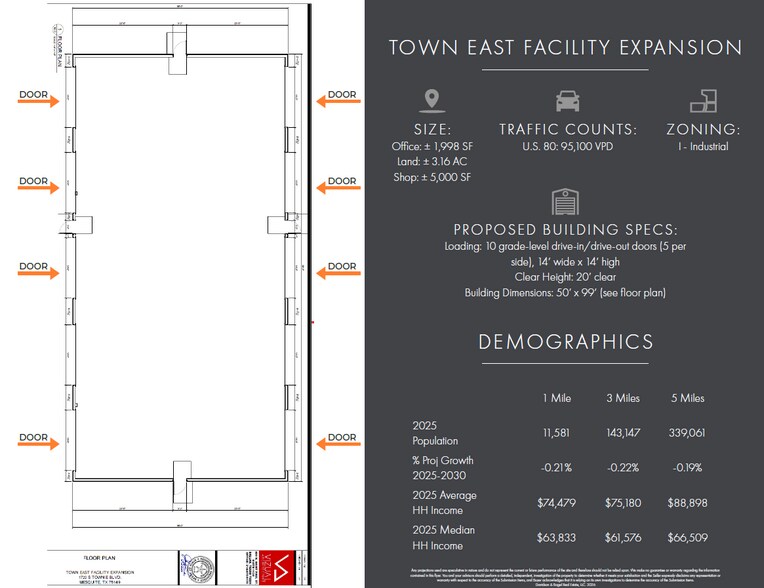Select the 'TOWN EAST FACILITY EXPANSION' main heading

[565, 48]
